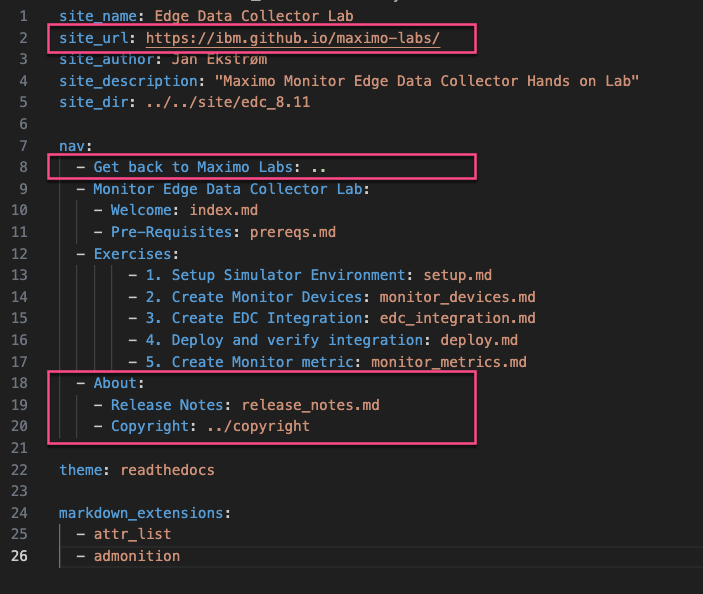
Task: Click 'Get back to Maximo Labs' entry
Action: pos(193,167)
